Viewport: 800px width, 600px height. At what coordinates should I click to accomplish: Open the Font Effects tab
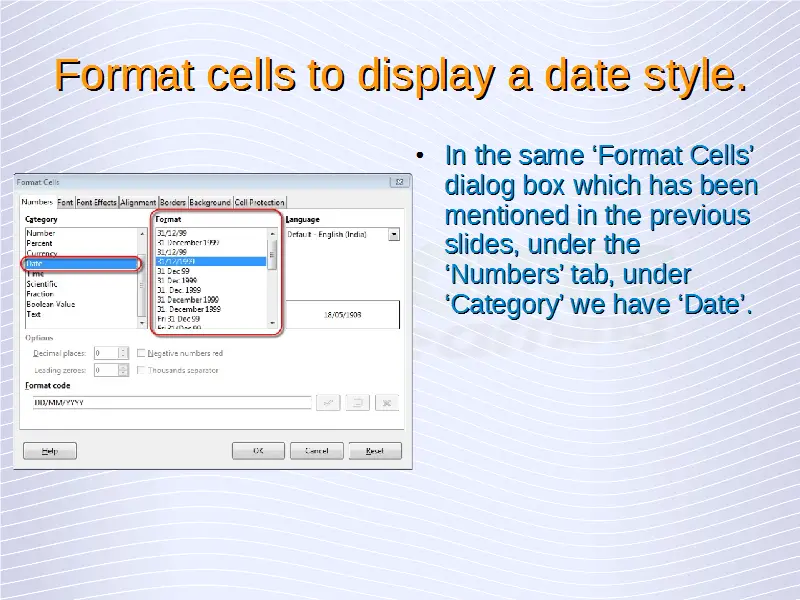(97, 202)
